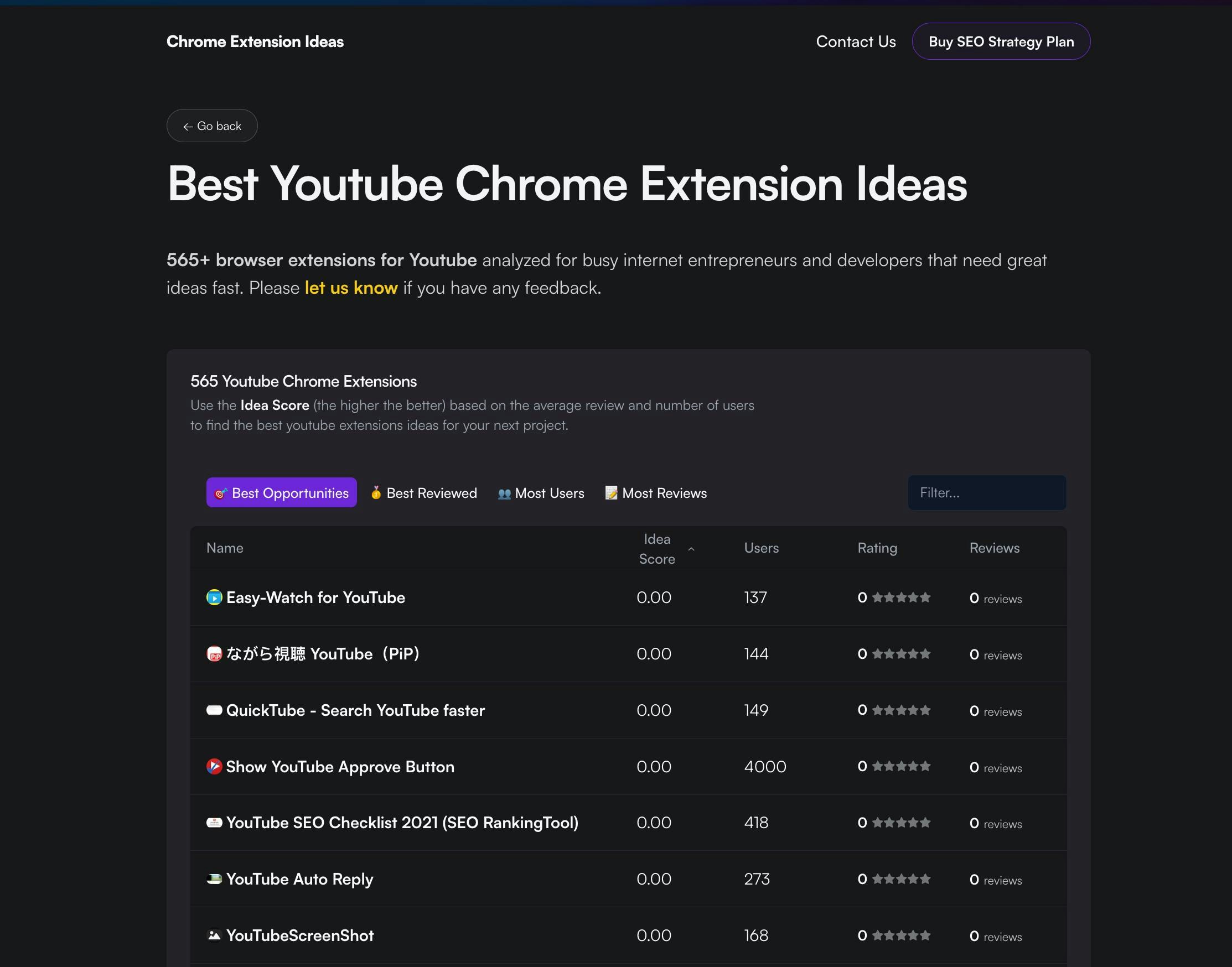The width and height of the screenshot is (1232, 967).
Task: Open the Most Reviews tab
Action: [656, 492]
